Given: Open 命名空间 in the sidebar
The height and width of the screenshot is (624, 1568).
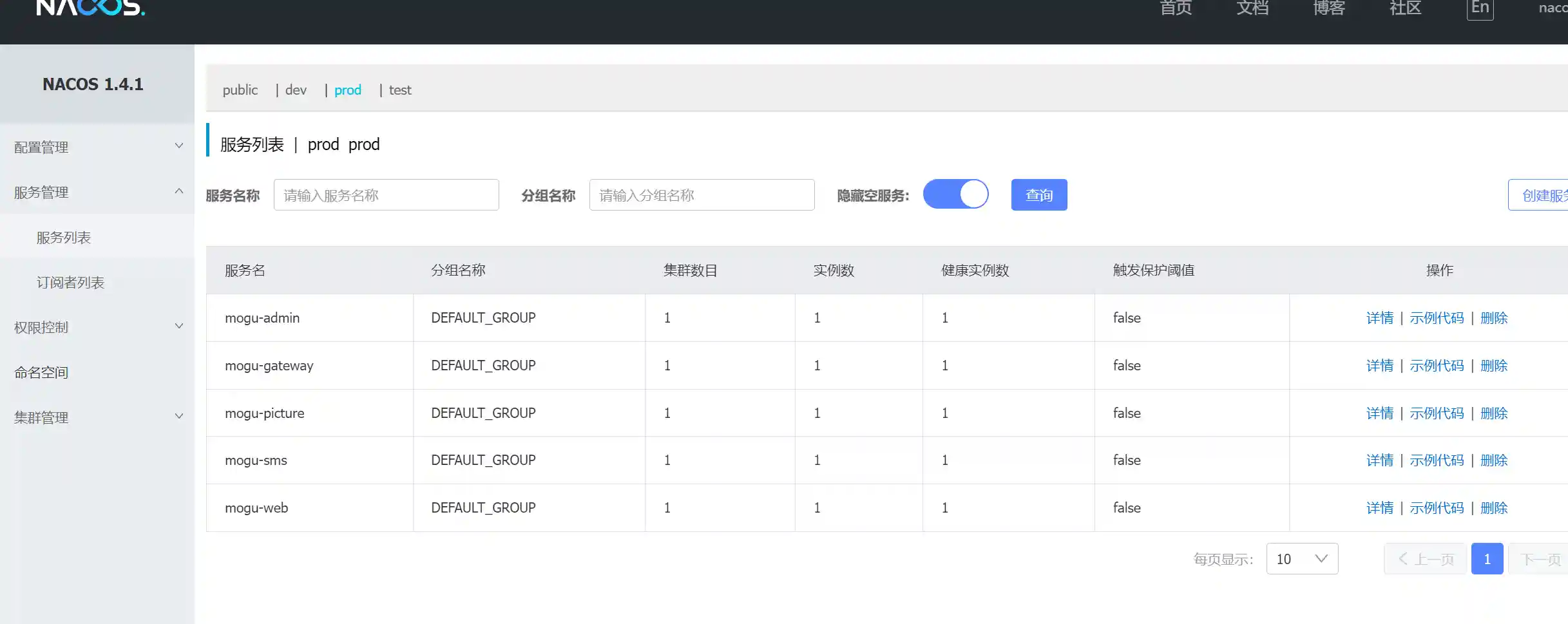Looking at the screenshot, I should pyautogui.click(x=41, y=372).
